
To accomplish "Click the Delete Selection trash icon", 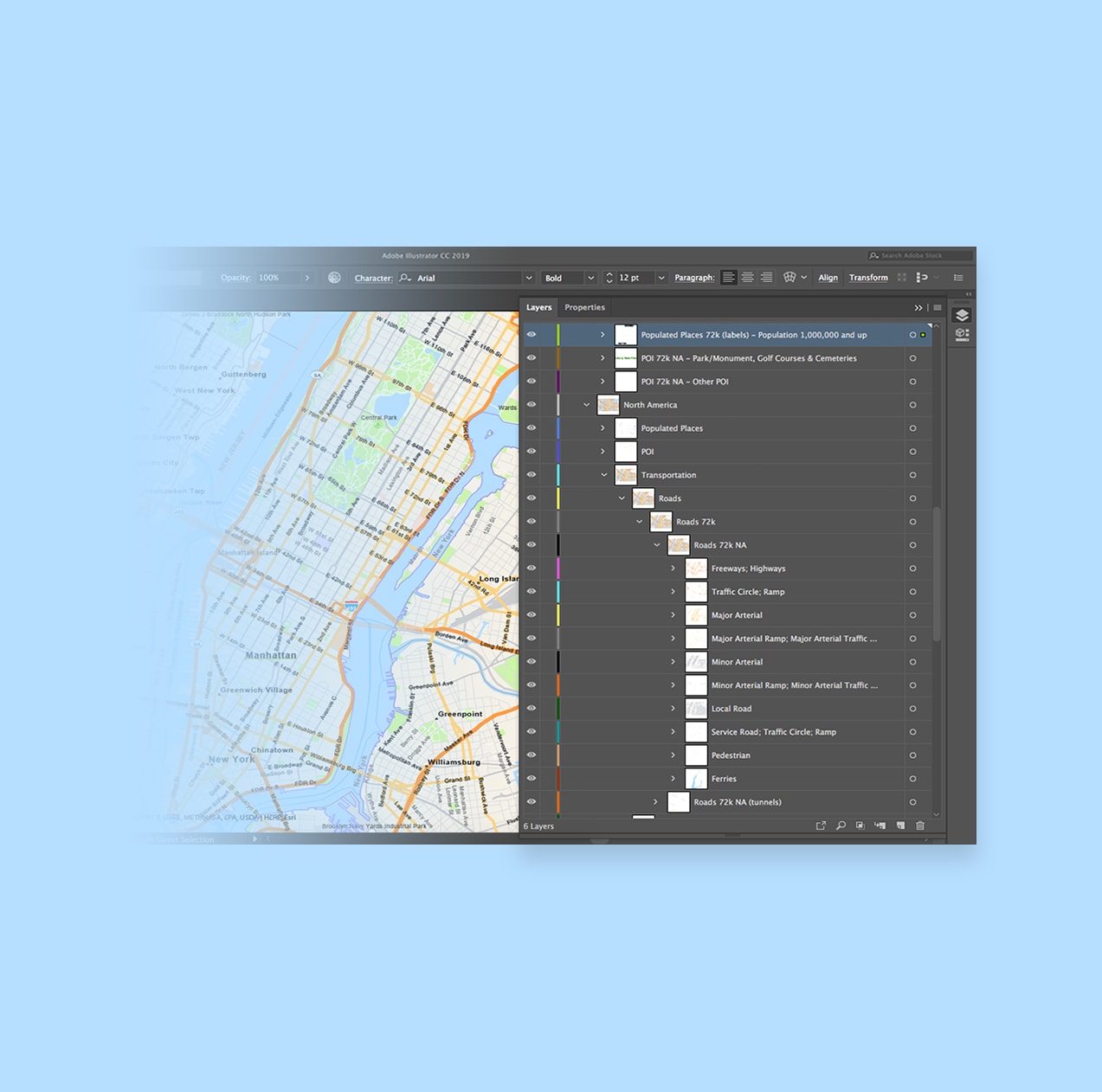I will click(920, 825).
